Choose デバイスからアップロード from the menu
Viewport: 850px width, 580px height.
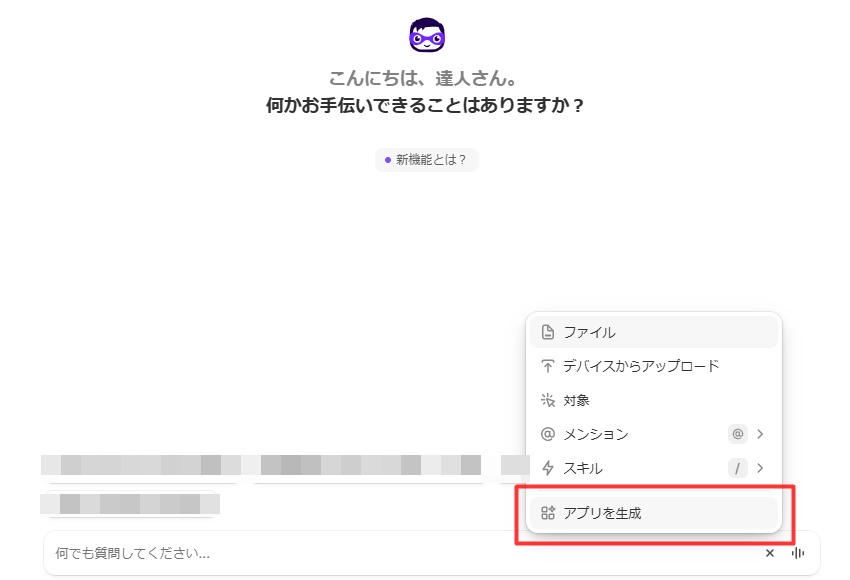point(641,366)
